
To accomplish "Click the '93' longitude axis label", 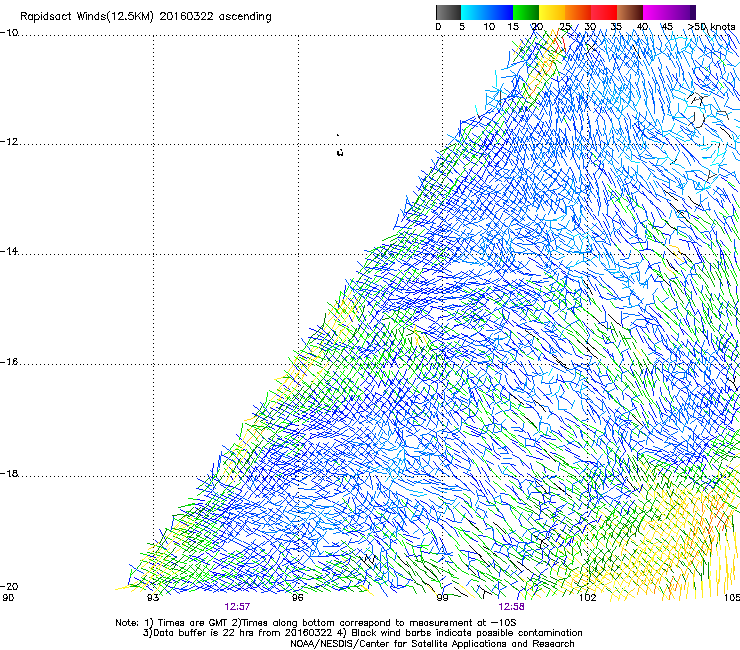I will 153,598.
